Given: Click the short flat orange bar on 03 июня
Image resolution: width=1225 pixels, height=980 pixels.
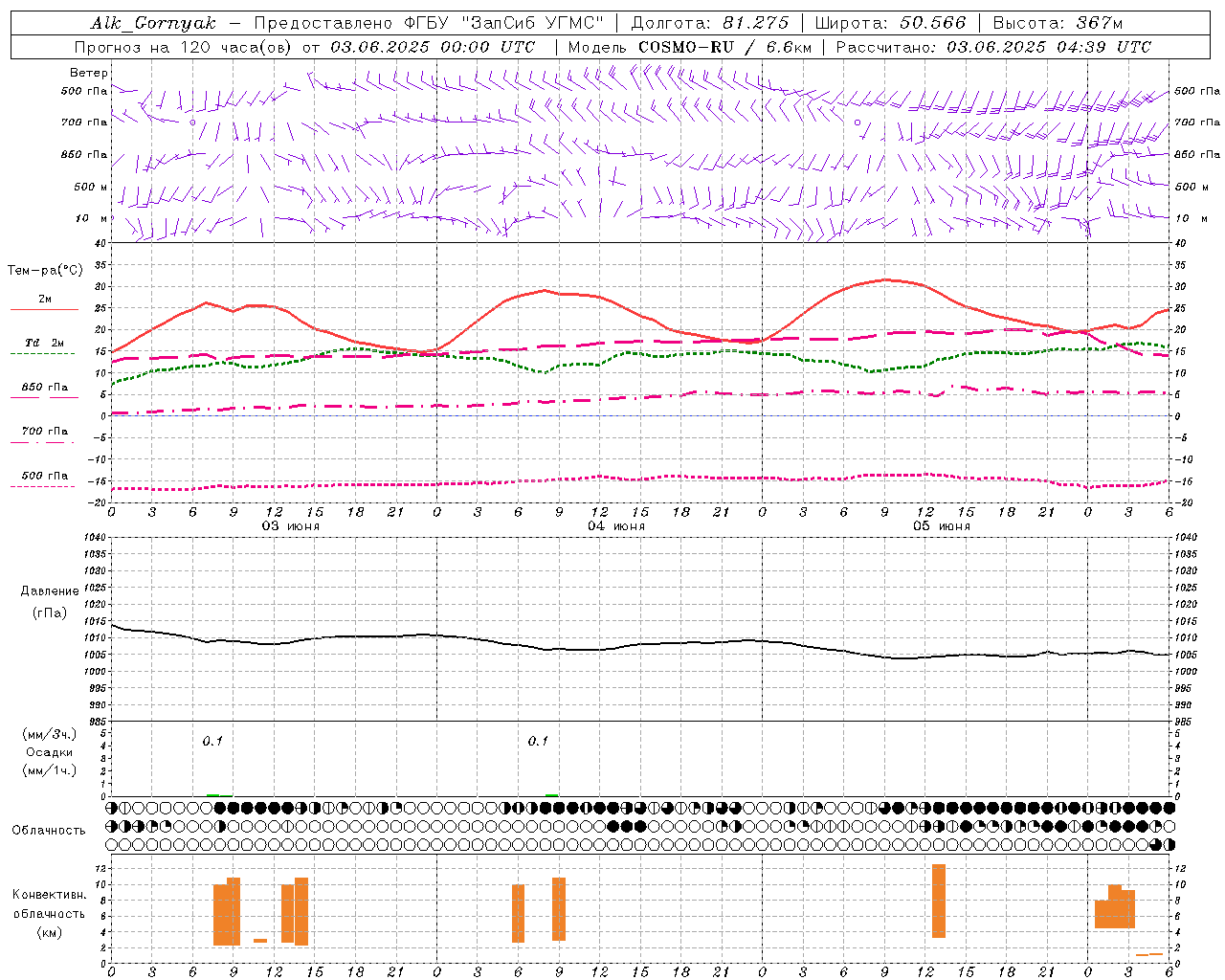Looking at the screenshot, I should 260,941.
